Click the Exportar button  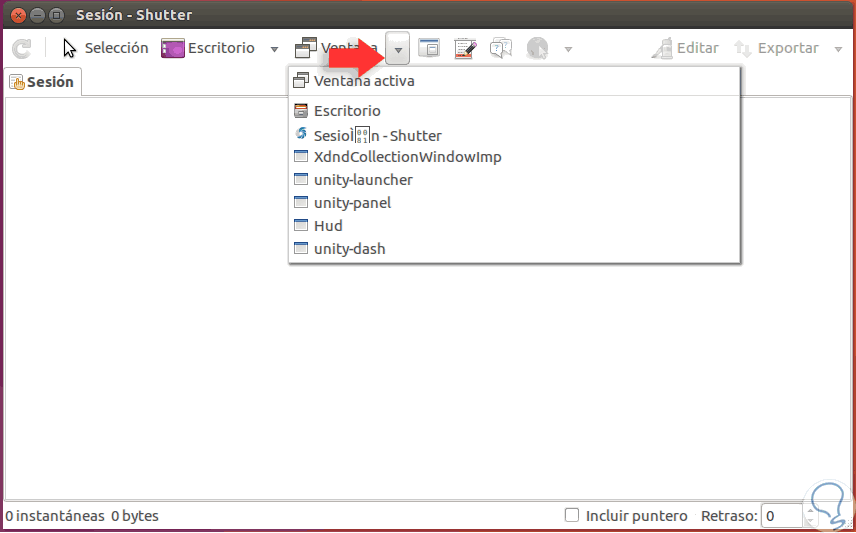[x=776, y=48]
